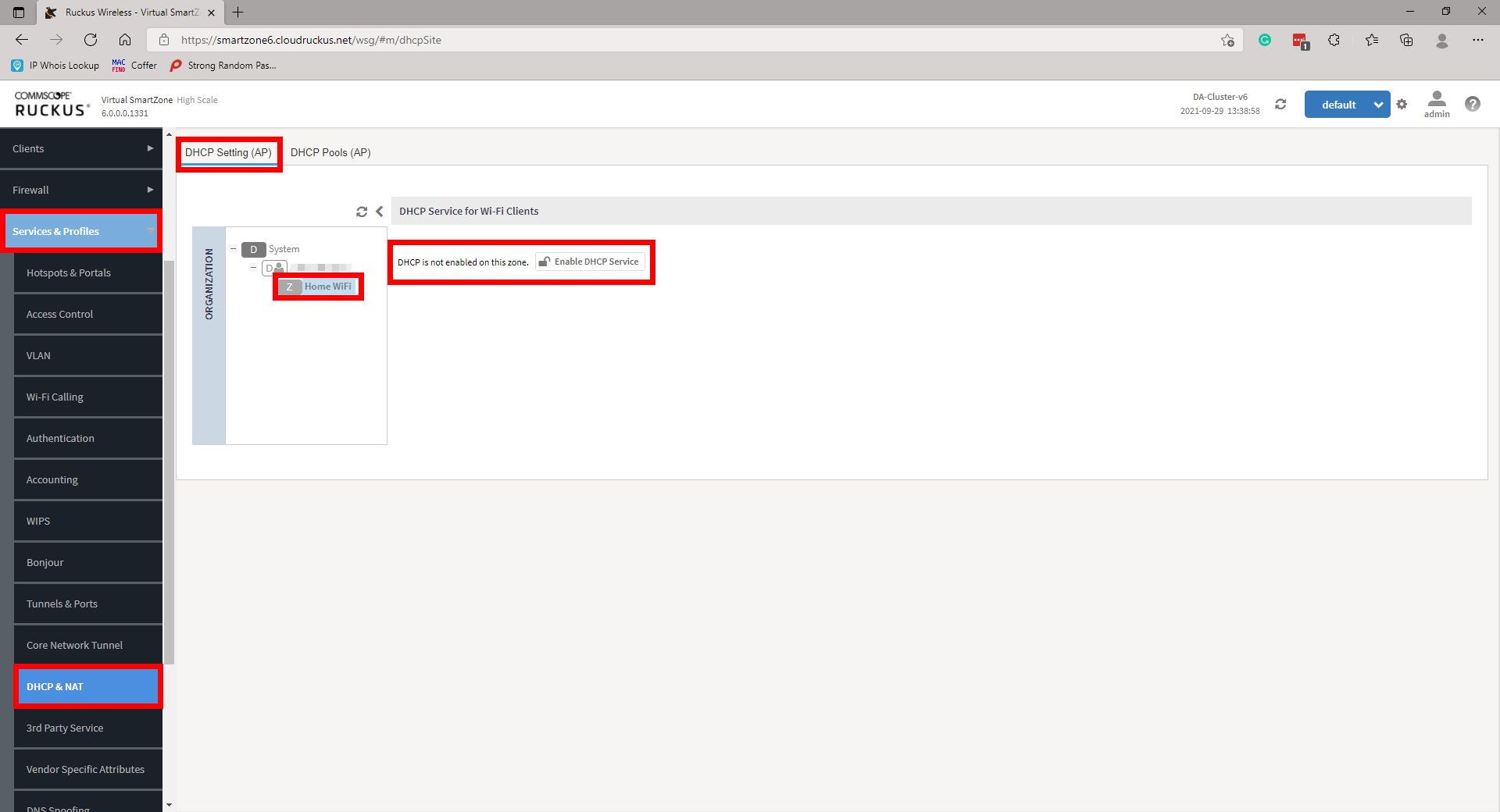Viewport: 1500px width, 812px height.
Task: Open the default dropdown arrow
Action: [x=1378, y=105]
